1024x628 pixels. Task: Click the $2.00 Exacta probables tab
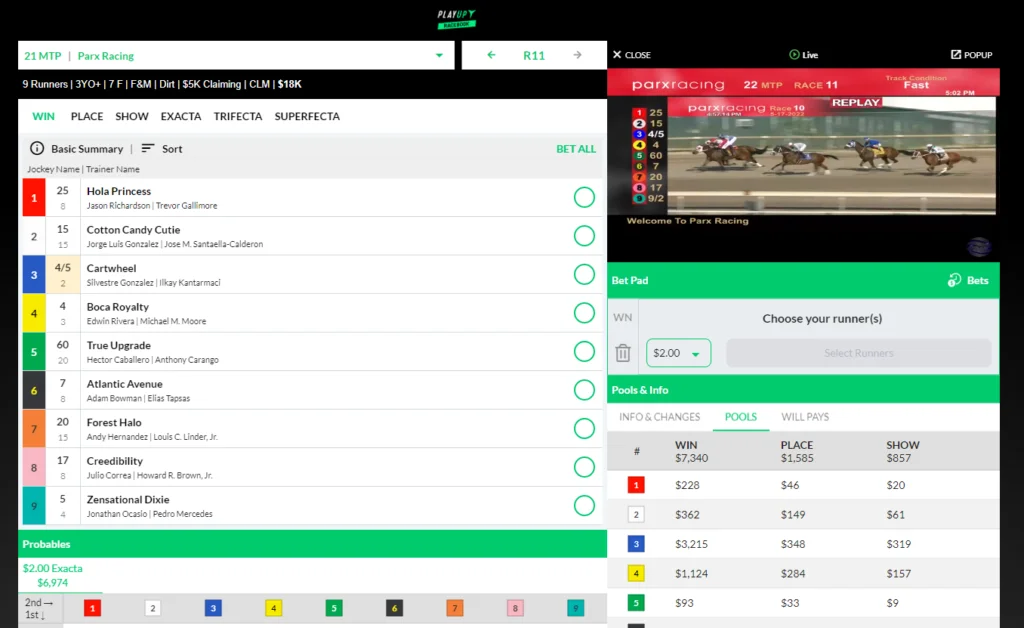(52, 575)
